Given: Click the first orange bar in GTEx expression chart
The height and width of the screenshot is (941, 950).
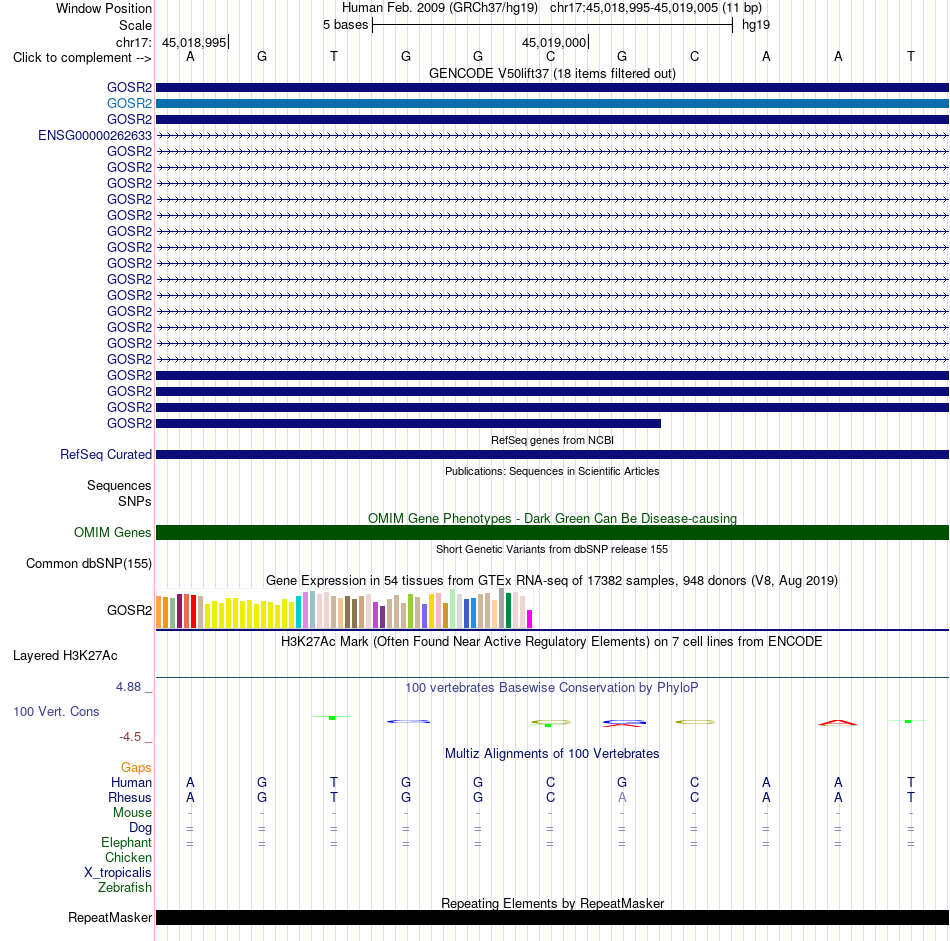Looking at the screenshot, I should [159, 612].
